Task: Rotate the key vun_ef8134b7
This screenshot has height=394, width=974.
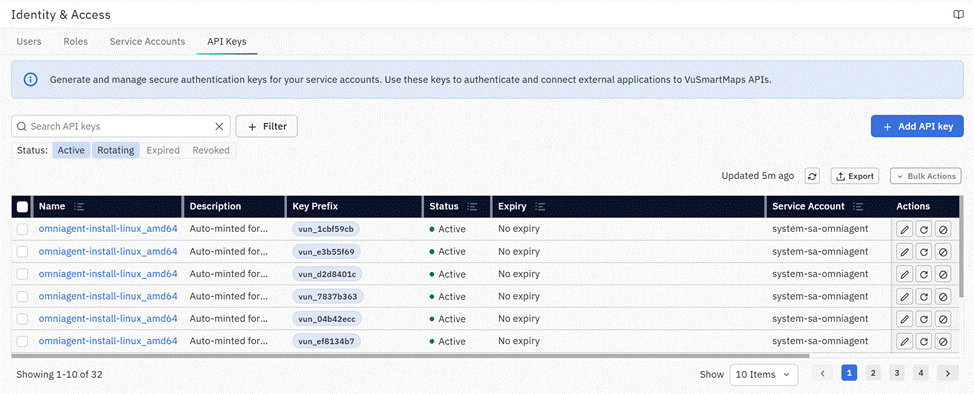Action: pos(924,341)
